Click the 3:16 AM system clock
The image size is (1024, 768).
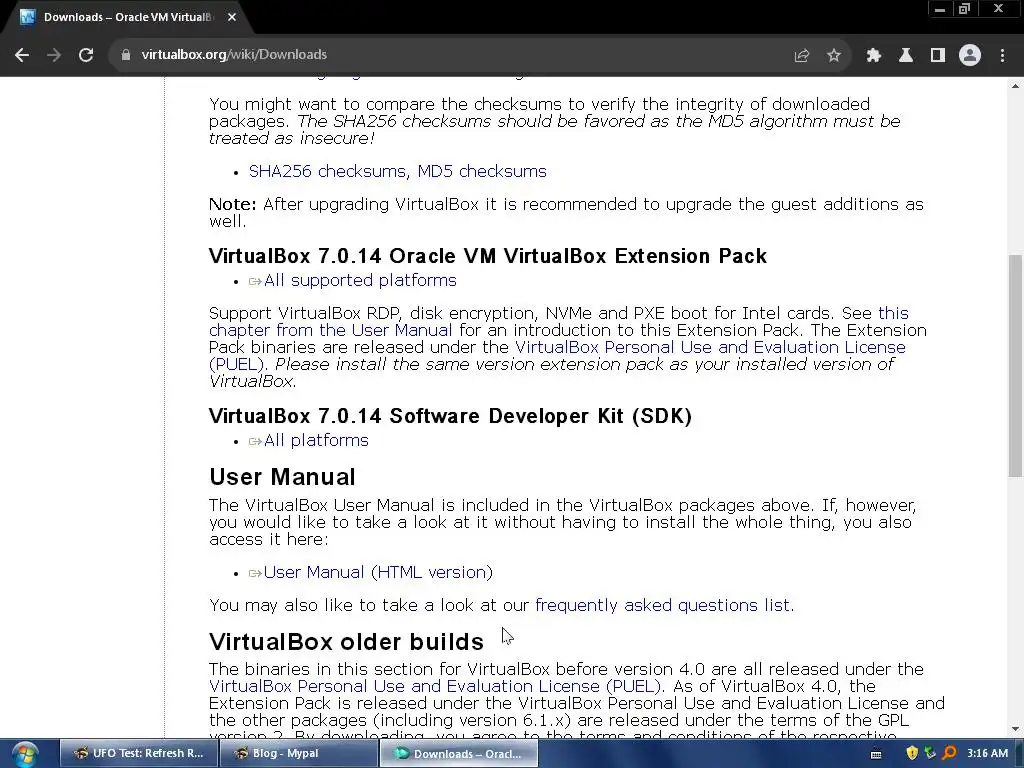pyautogui.click(x=987, y=753)
